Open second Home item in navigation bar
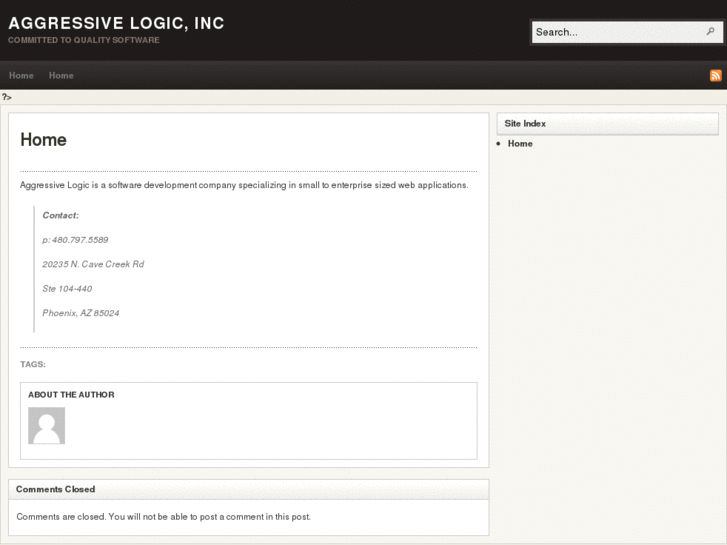This screenshot has height=545, width=727. coord(61,75)
